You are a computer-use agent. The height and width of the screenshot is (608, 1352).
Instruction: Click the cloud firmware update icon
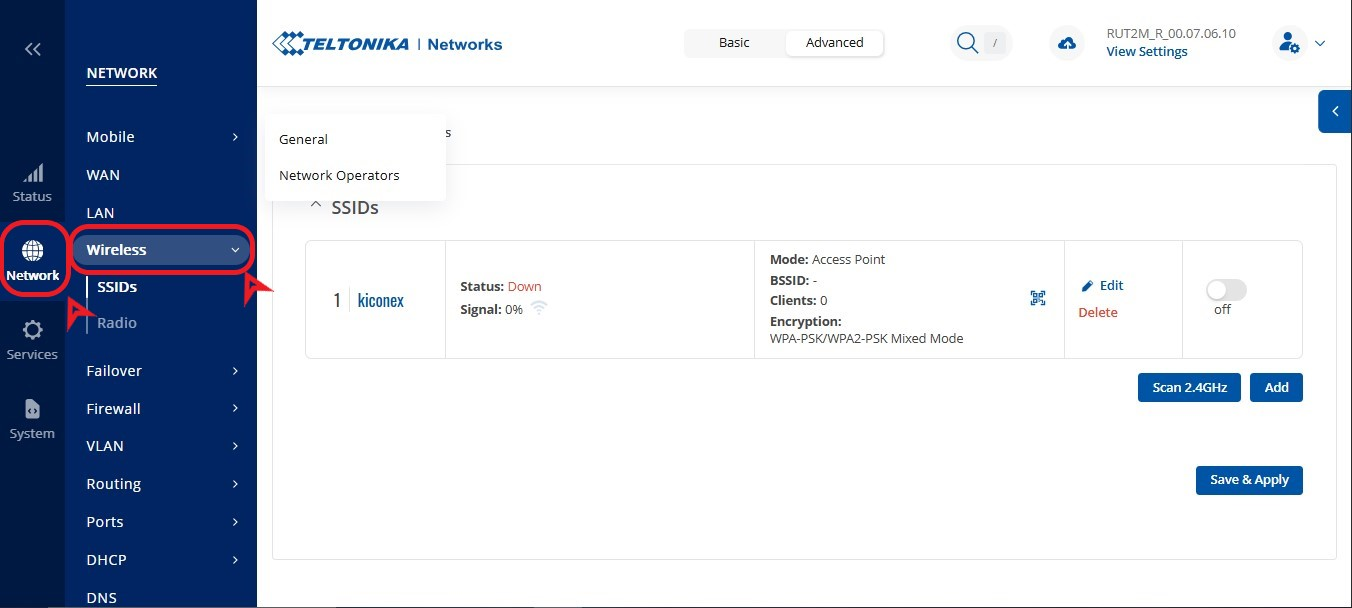click(1067, 43)
